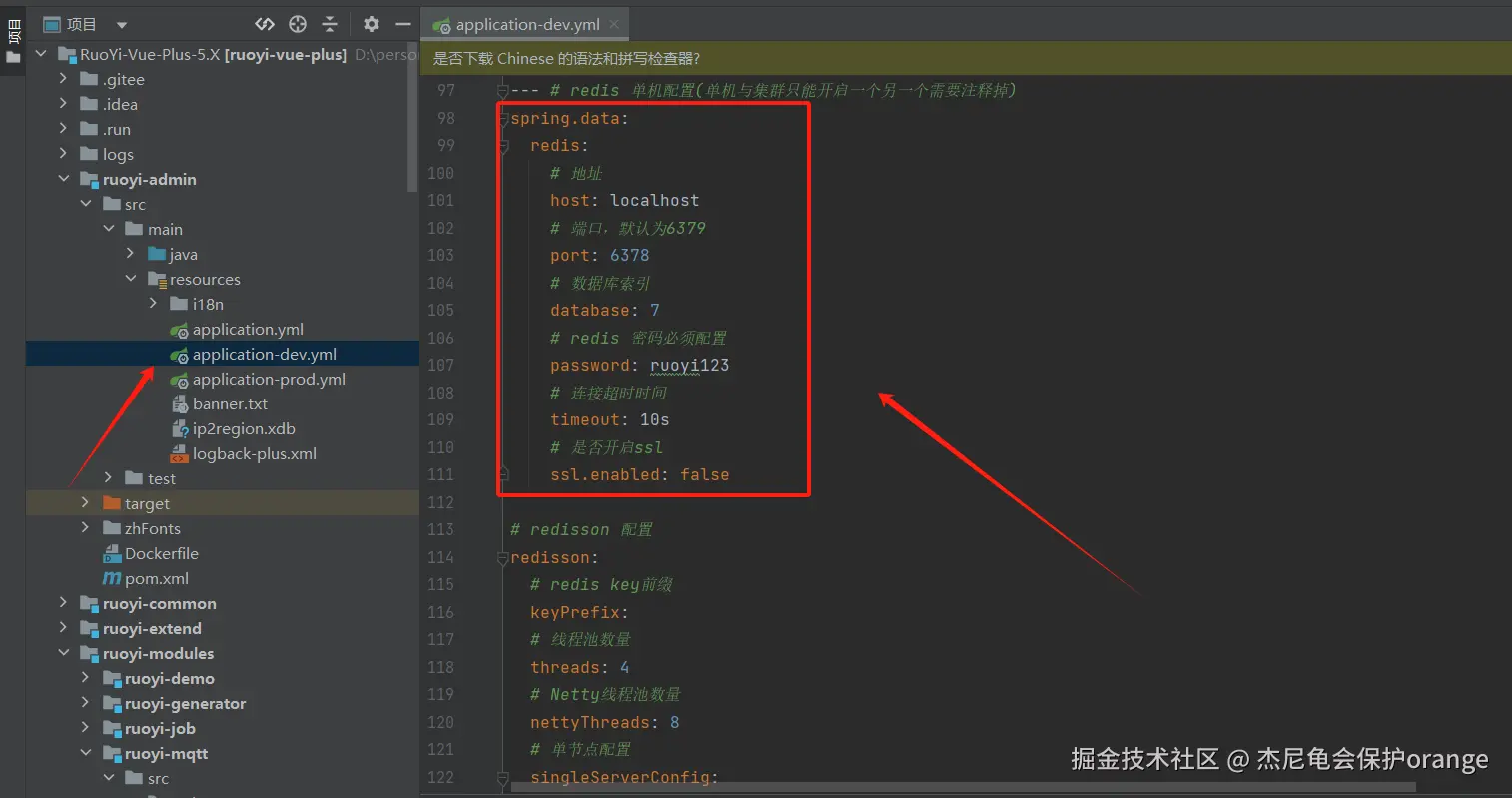
Task: Click the collapse all icon in project toolbar
Action: click(x=330, y=24)
